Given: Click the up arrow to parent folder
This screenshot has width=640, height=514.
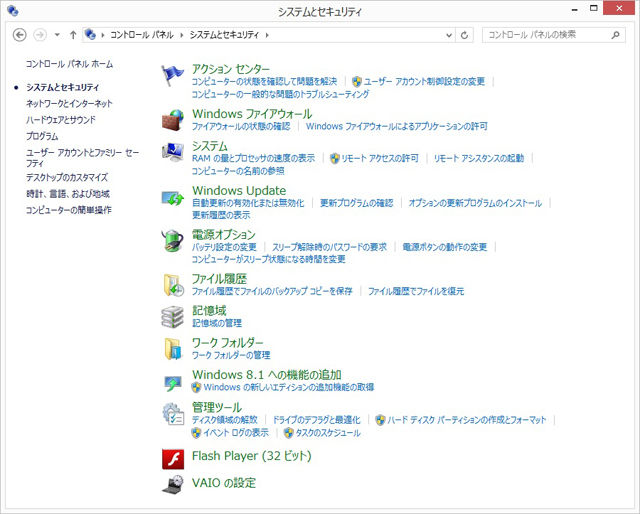Looking at the screenshot, I should pyautogui.click(x=73, y=35).
